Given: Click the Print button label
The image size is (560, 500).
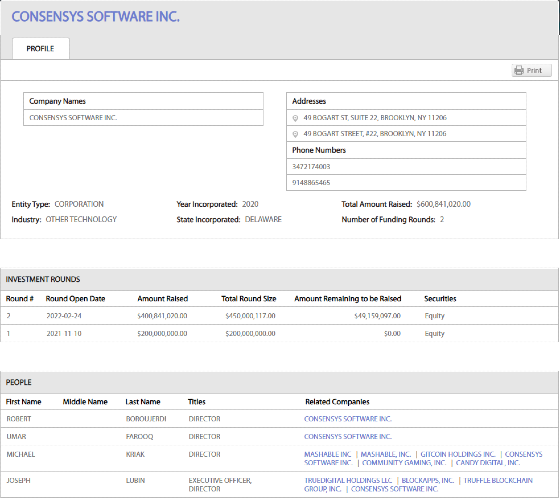Looking at the screenshot, I should point(534,71).
